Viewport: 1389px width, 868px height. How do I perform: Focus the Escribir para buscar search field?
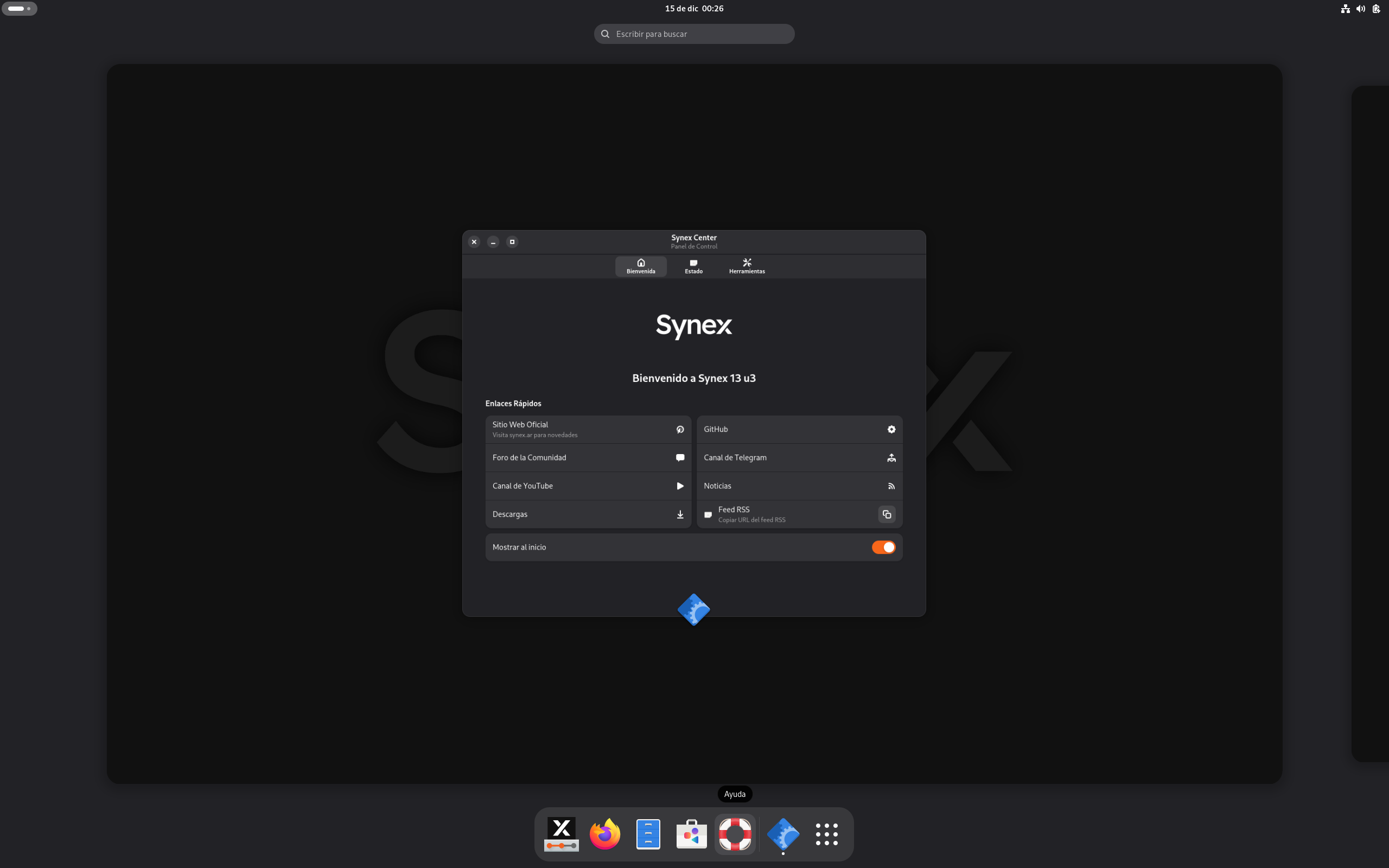694,34
